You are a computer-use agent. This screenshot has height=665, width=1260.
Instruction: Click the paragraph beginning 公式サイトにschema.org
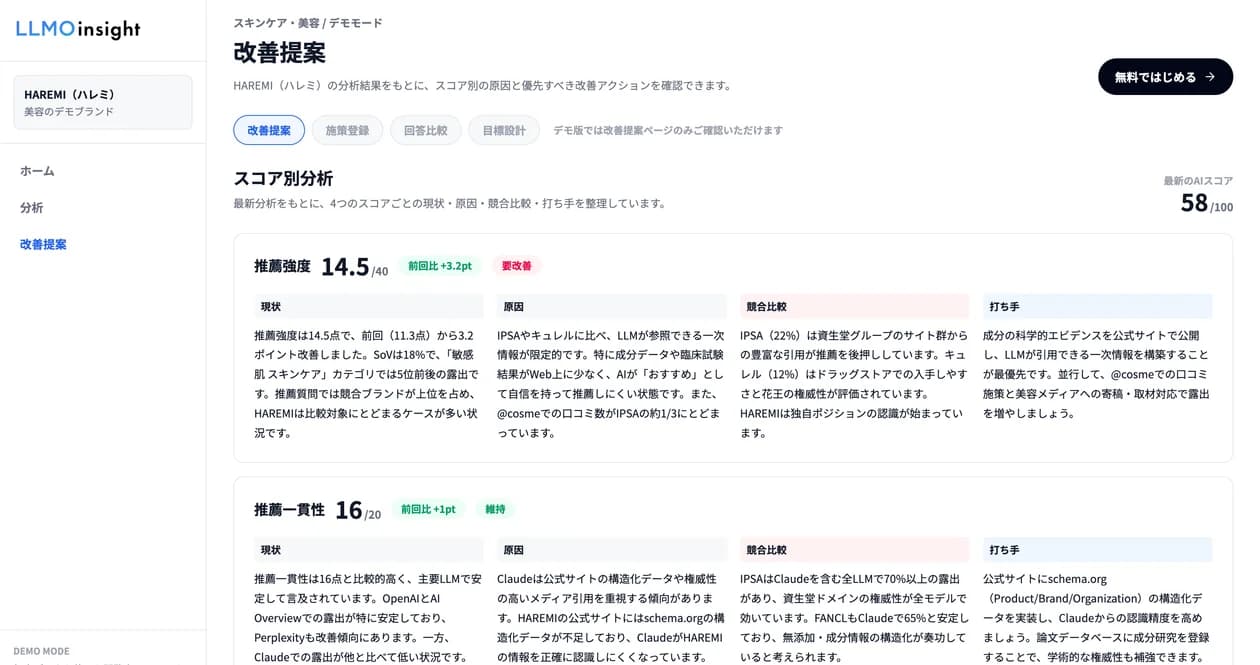(x=1097, y=617)
